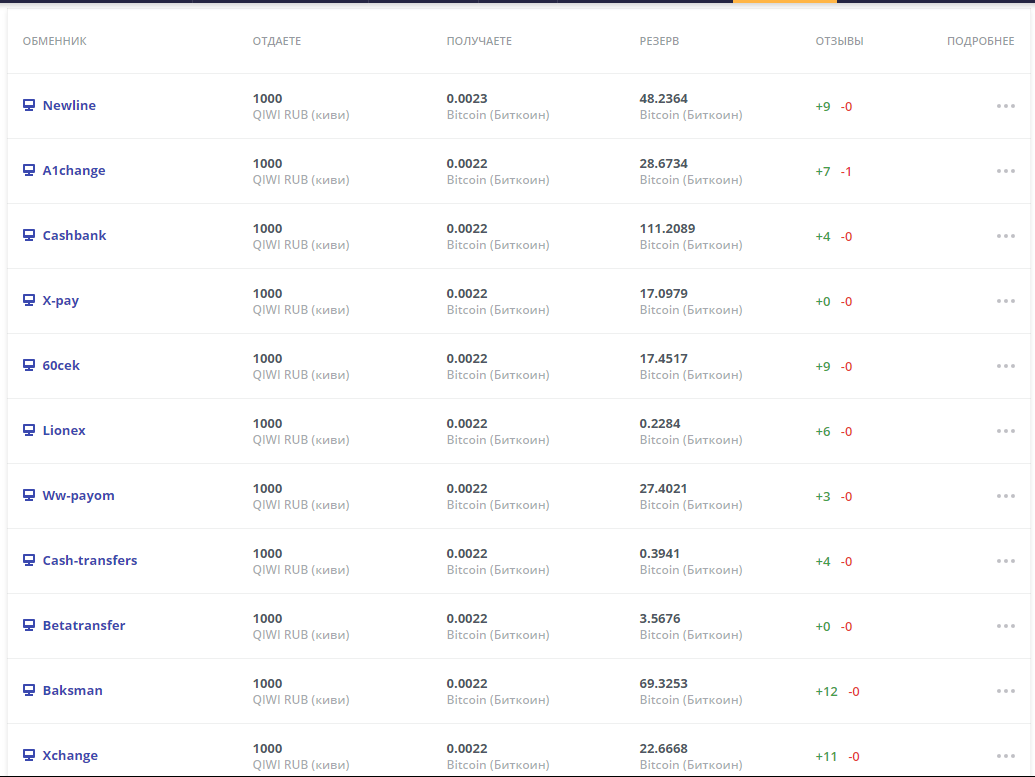Click the monitor icon beside Betatransfer
The image size is (1035, 777).
click(x=29, y=625)
